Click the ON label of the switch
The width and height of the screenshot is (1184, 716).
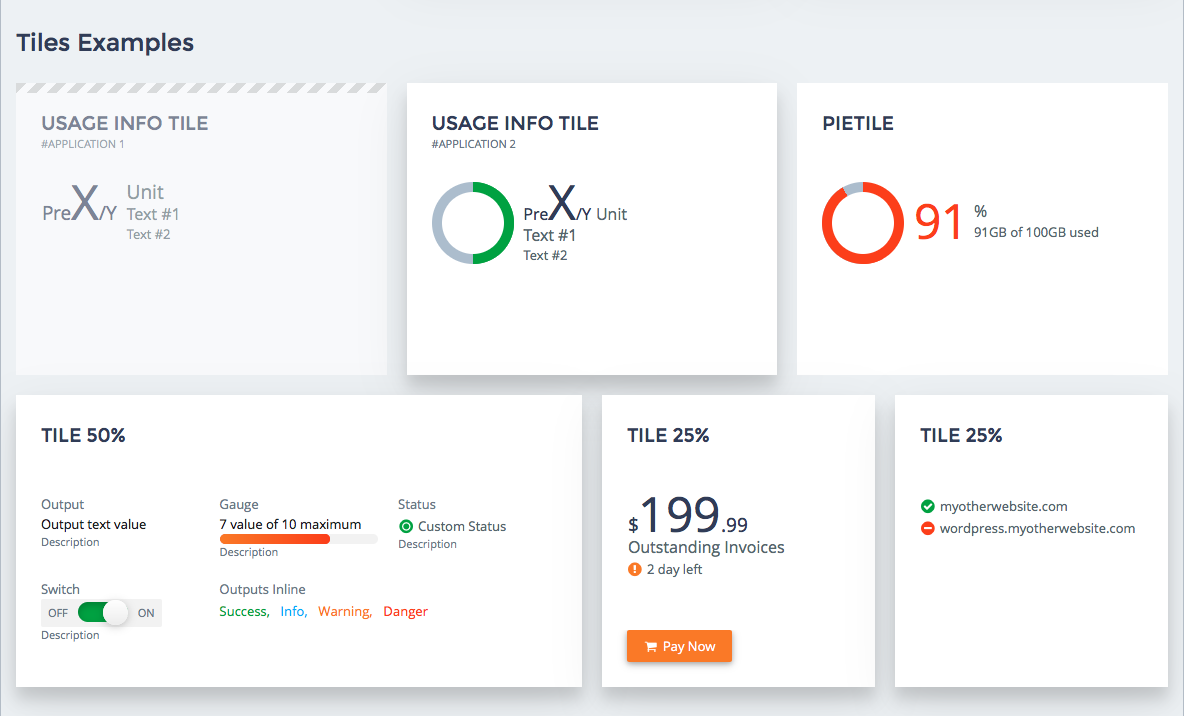coord(146,613)
